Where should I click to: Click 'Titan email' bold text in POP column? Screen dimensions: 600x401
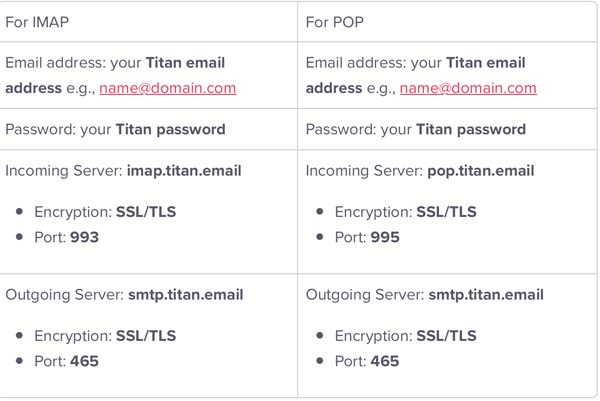pos(486,63)
